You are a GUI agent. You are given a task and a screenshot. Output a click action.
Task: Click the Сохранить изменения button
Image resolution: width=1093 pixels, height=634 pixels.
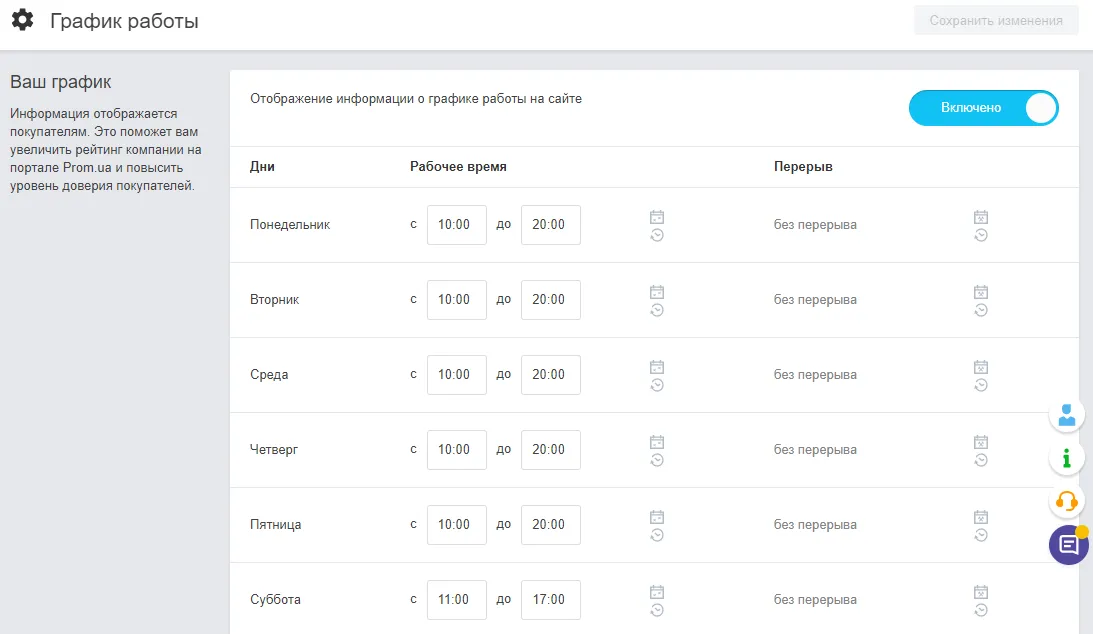(x=996, y=21)
